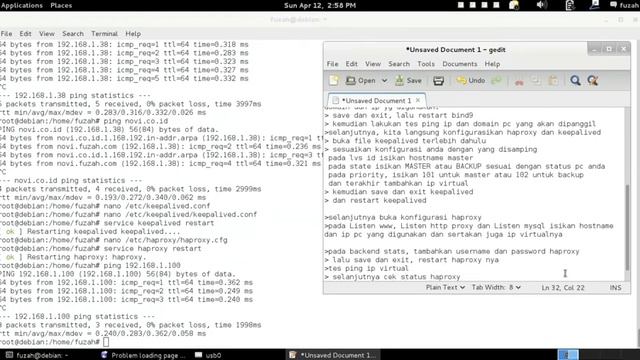Viewport: 640px width, 360px height.
Task: Open the fuzah user menu
Action: click(x=625, y=5)
